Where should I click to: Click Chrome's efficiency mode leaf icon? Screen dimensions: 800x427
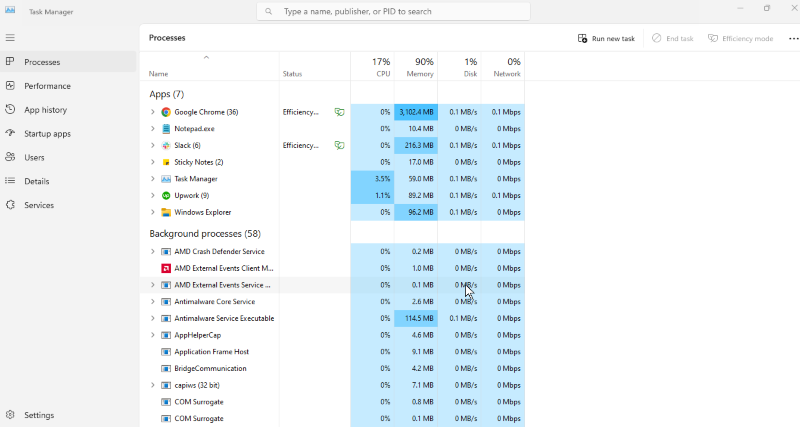339,112
